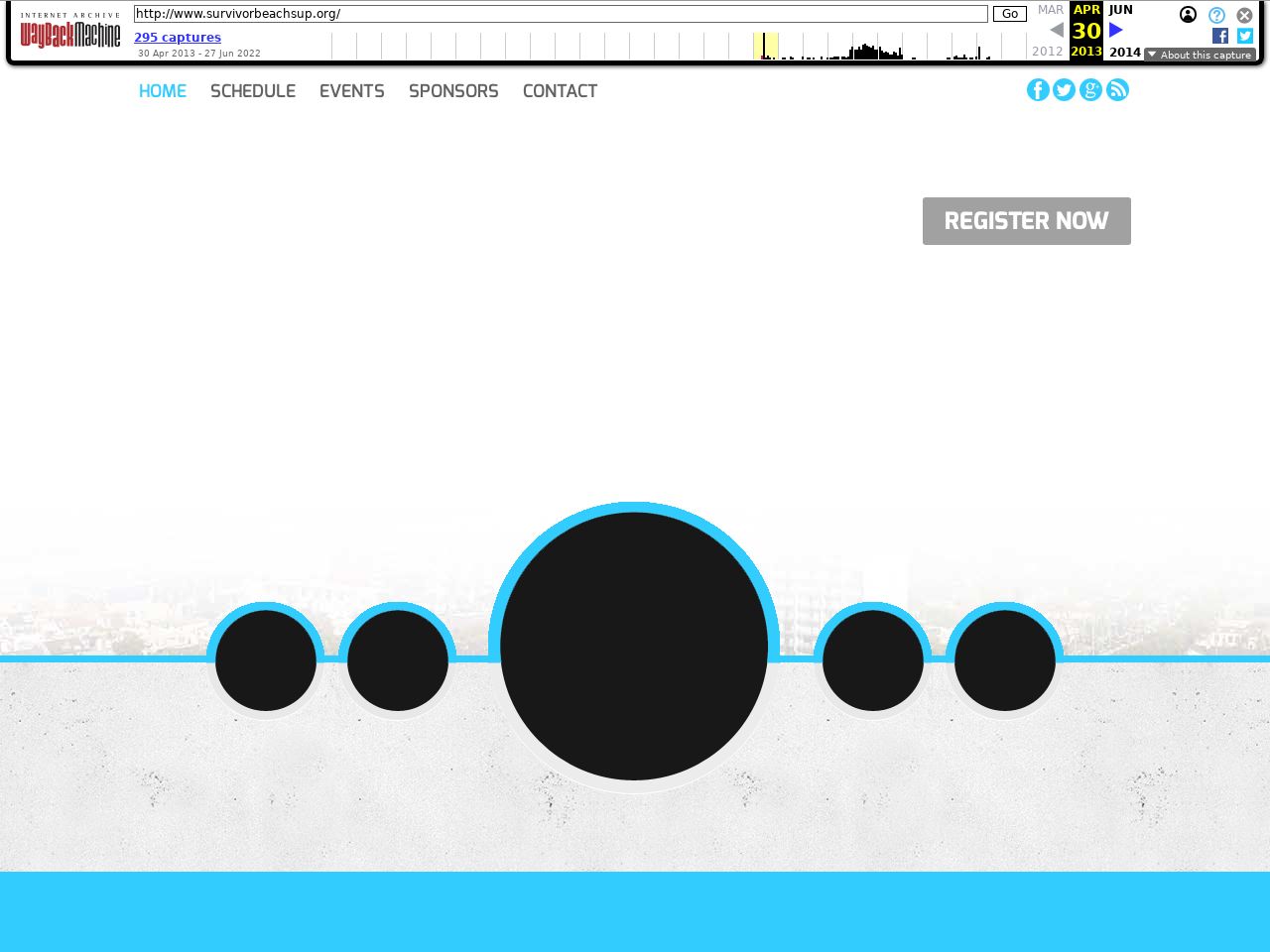Share capture on Twitter from Wayback toolbar
1270x952 pixels.
coord(1245,36)
